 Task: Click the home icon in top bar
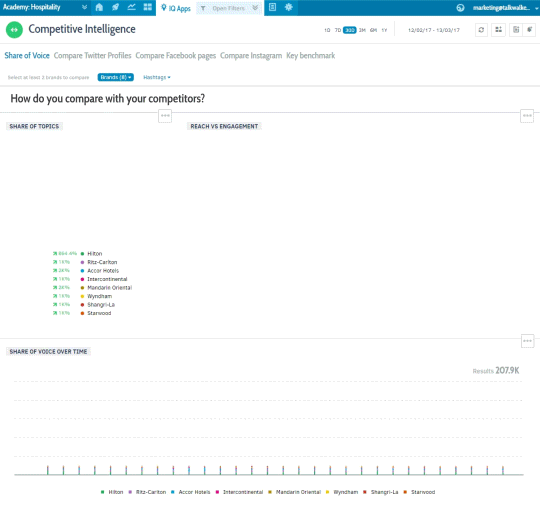point(99,7)
